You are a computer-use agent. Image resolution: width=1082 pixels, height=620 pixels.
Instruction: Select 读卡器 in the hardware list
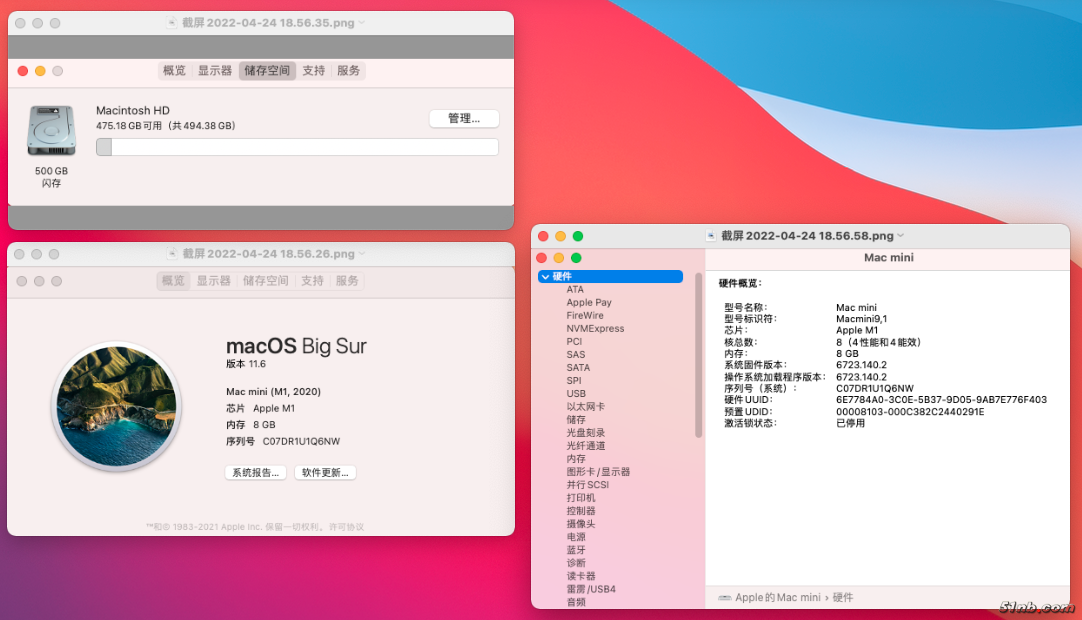click(580, 577)
